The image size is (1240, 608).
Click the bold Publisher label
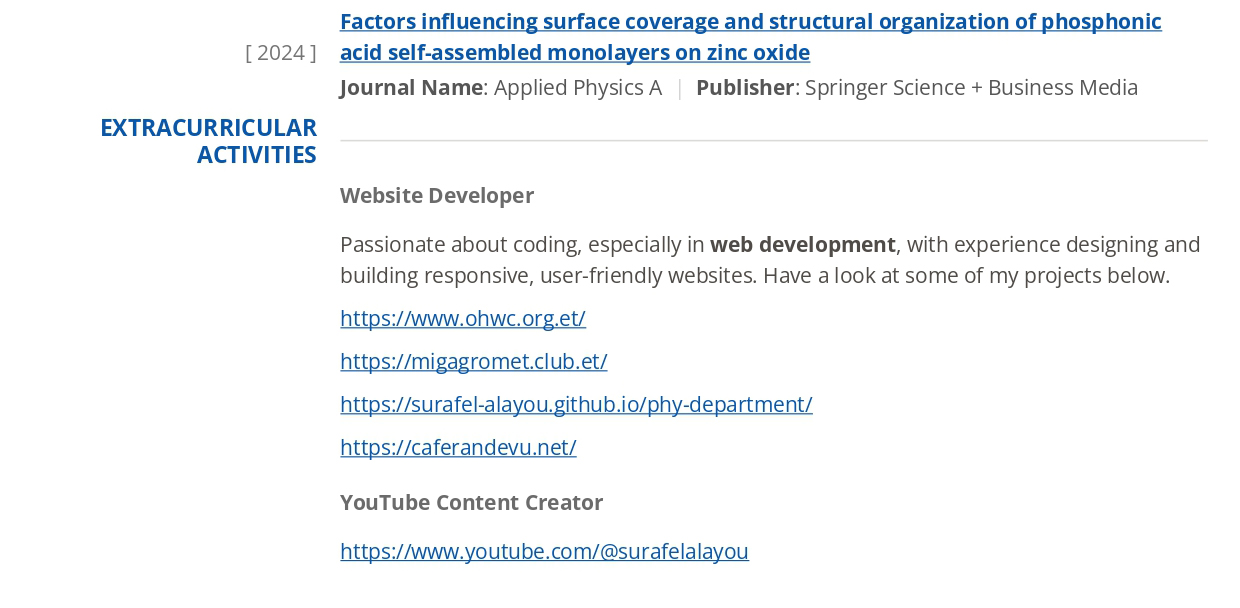click(744, 88)
